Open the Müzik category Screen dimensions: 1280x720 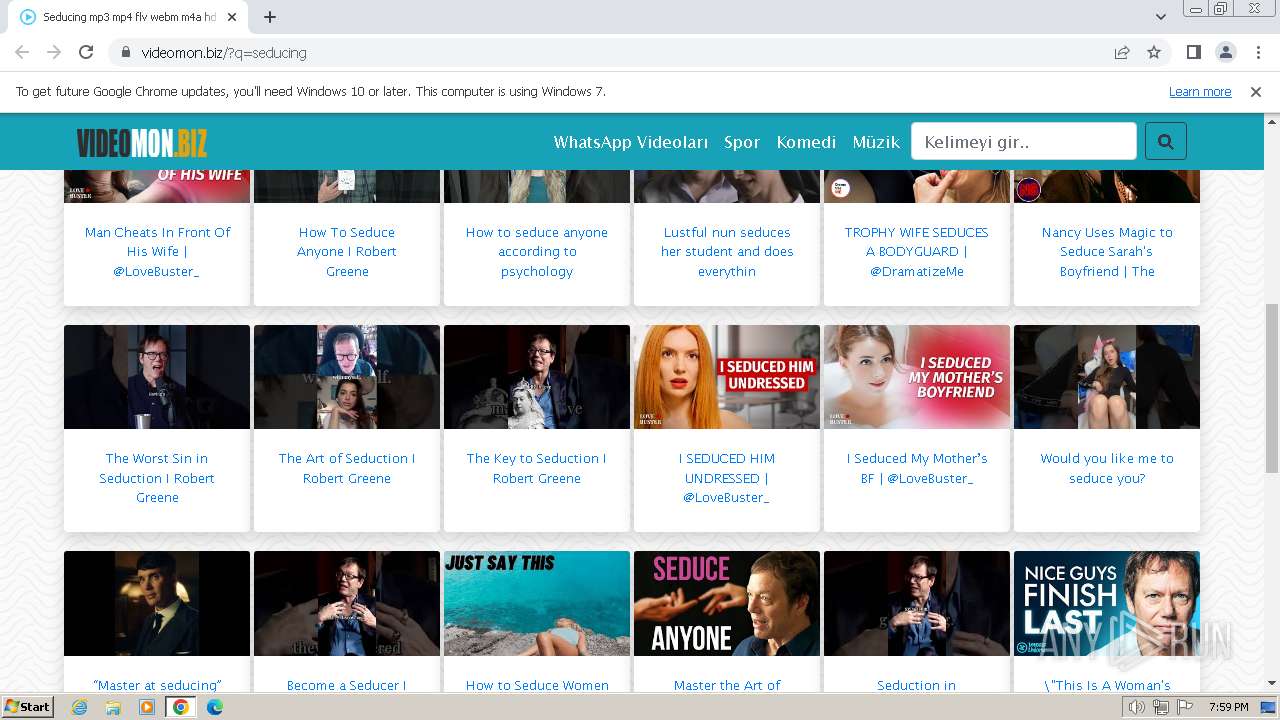876,142
